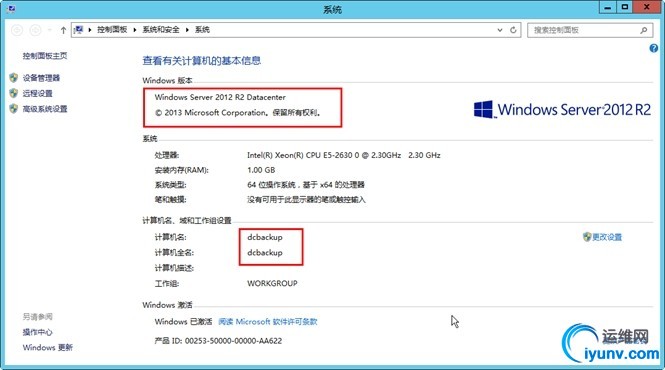Select 控制面板 in the breadcrumb path
The image size is (665, 370).
[x=112, y=30]
